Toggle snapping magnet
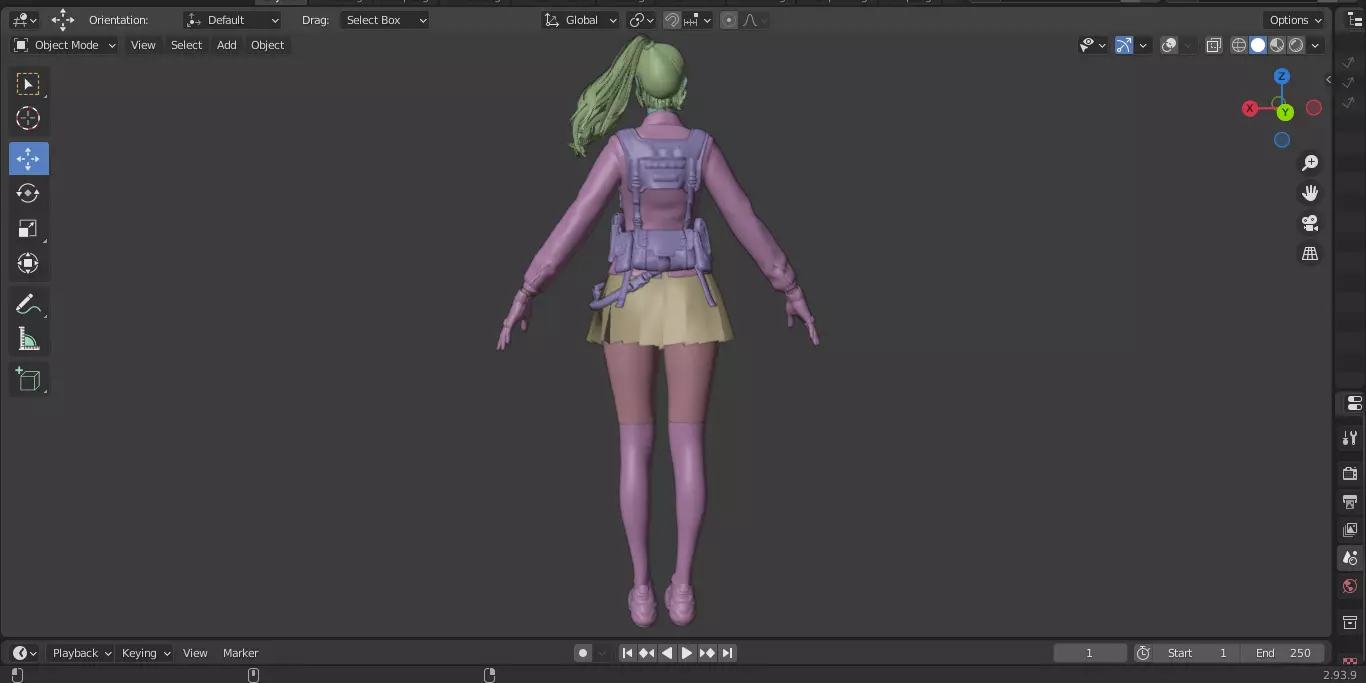This screenshot has width=1366, height=683. pyautogui.click(x=672, y=20)
